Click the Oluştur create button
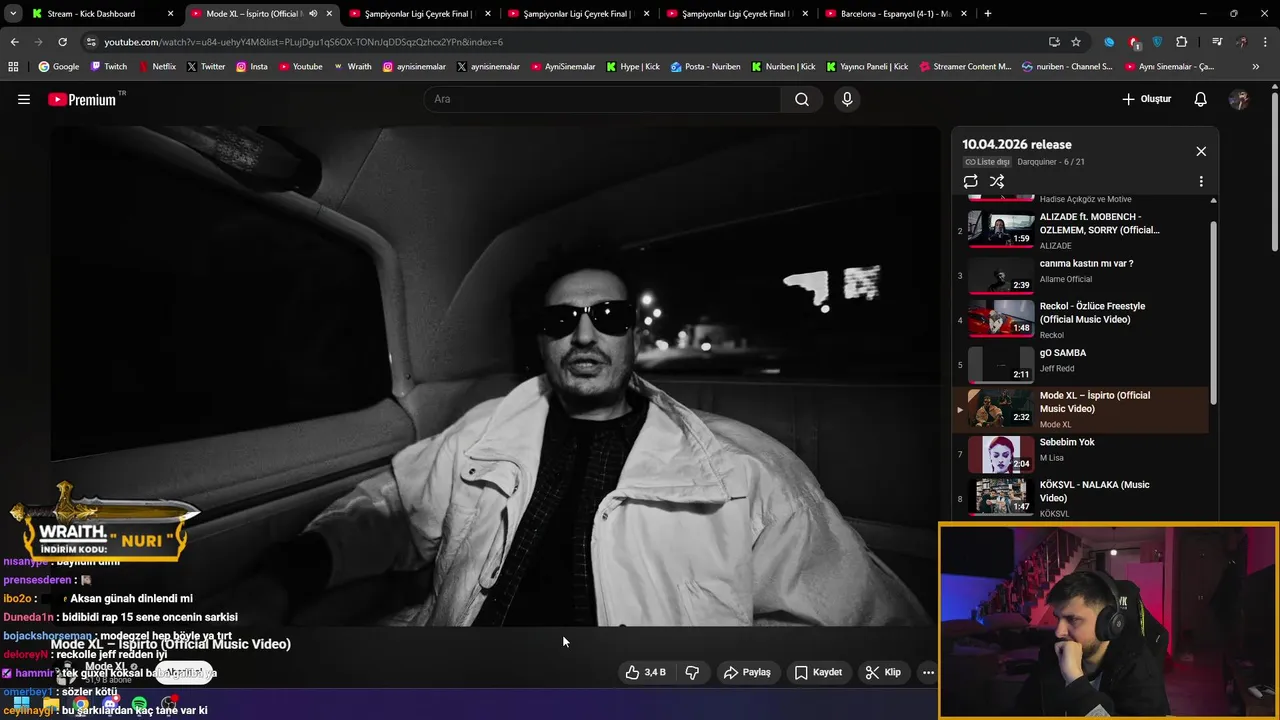 (x=1146, y=99)
